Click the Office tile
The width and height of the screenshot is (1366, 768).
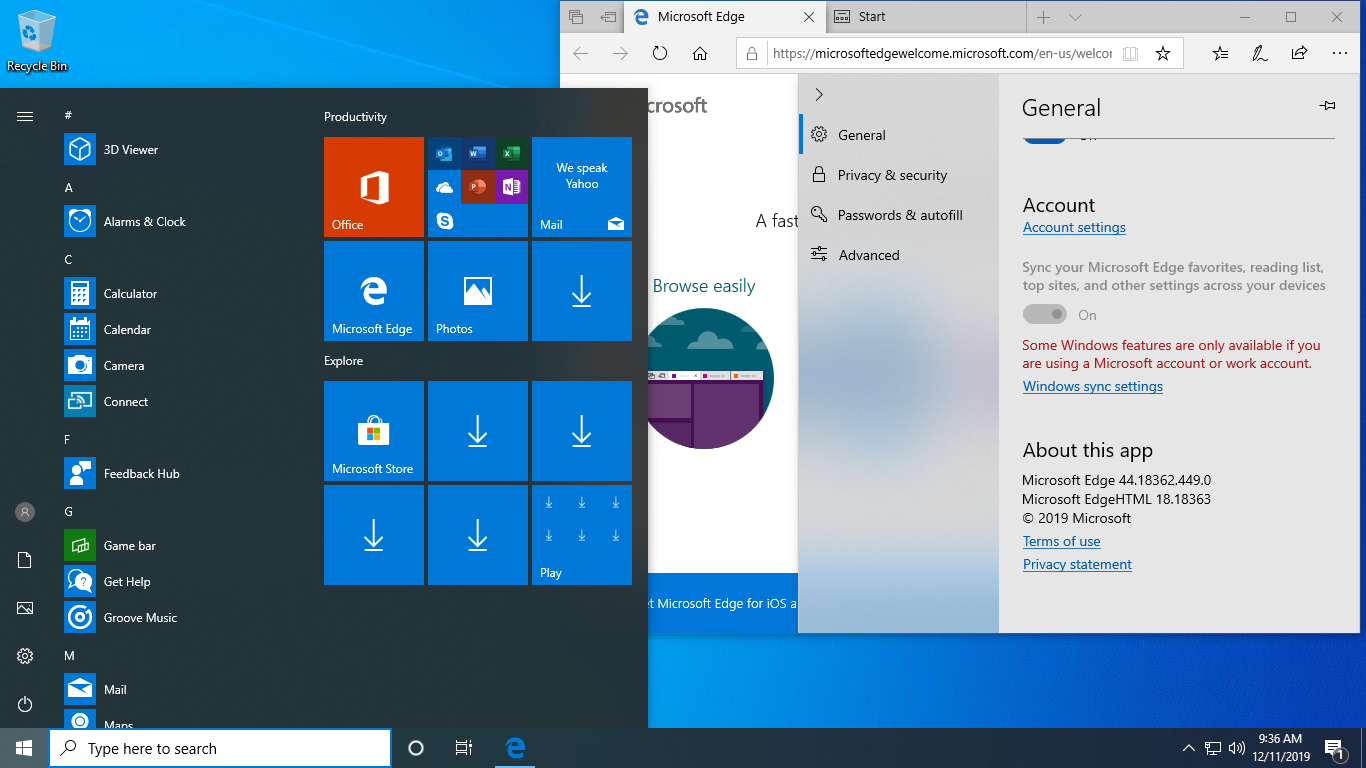(x=374, y=187)
